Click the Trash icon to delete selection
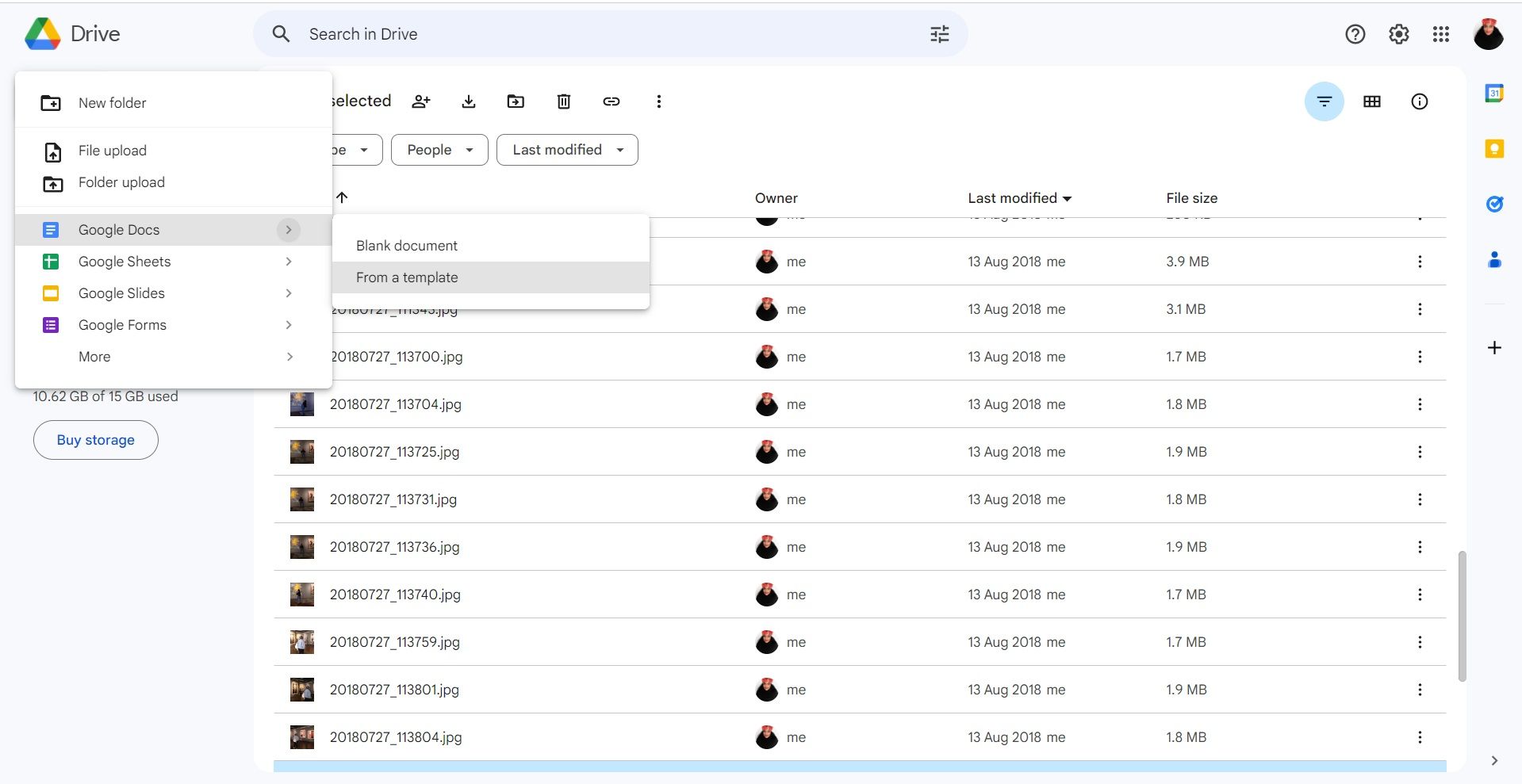 pos(563,101)
